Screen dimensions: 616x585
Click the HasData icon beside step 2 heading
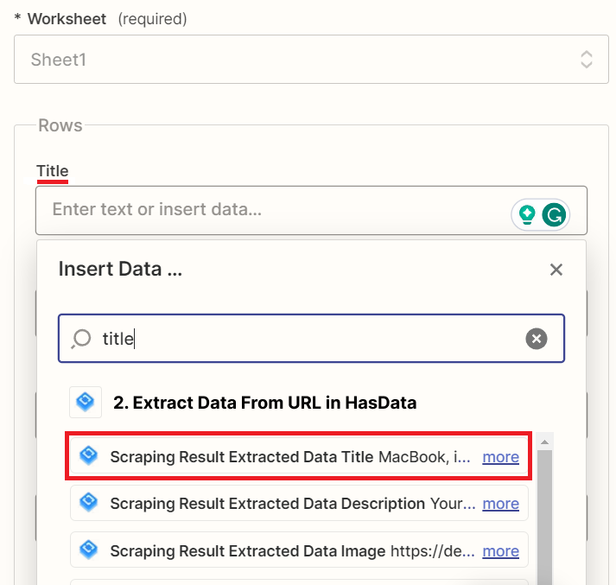pyautogui.click(x=85, y=402)
